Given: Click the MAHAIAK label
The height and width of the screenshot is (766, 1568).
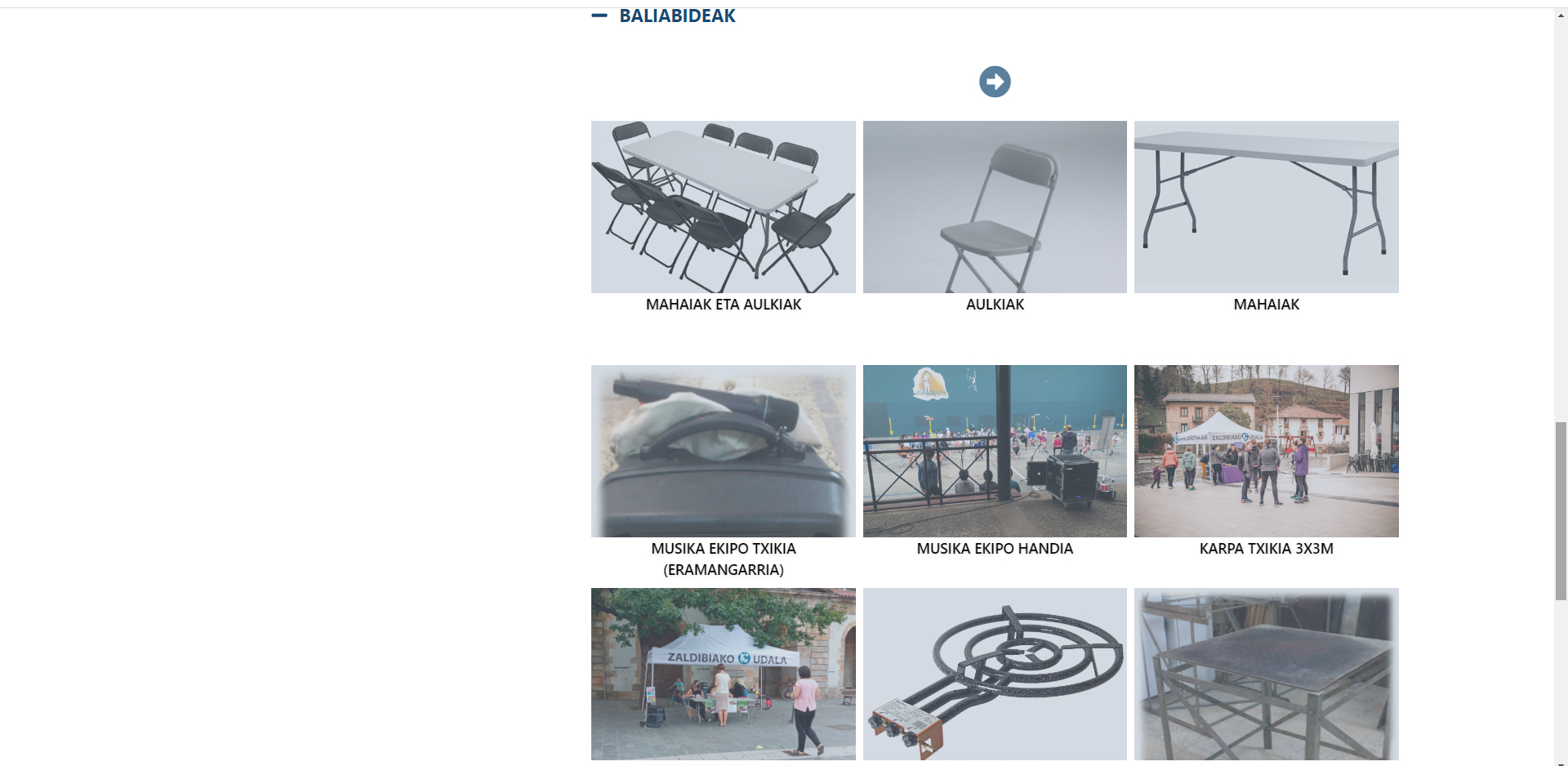Looking at the screenshot, I should click(x=1267, y=305).
